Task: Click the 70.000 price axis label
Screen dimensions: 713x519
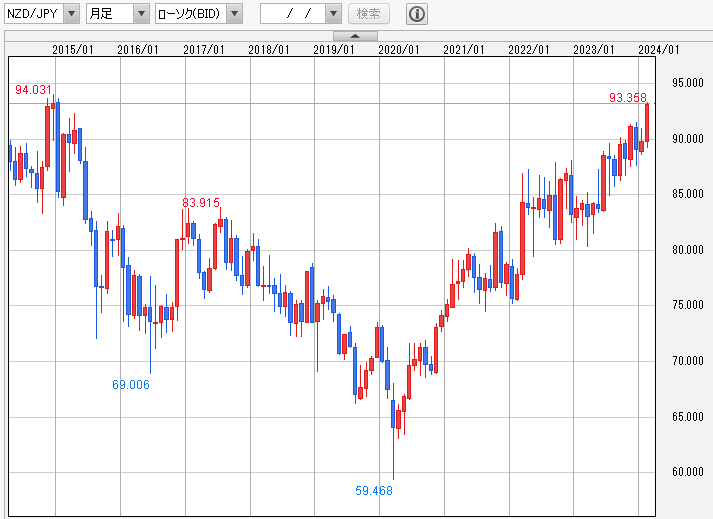Action: [688, 361]
